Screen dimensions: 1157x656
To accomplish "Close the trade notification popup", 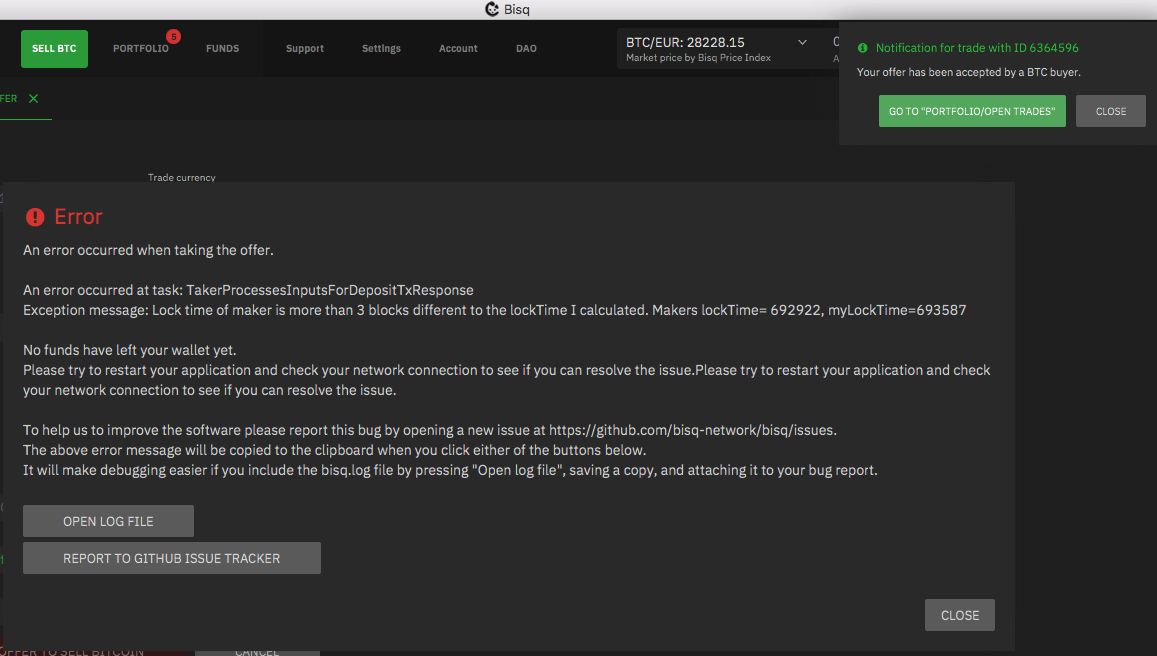I will pos(1111,111).
